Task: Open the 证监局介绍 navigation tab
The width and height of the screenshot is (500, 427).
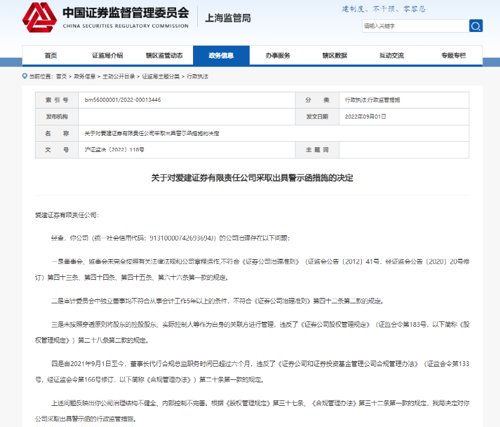Action: tap(108, 55)
